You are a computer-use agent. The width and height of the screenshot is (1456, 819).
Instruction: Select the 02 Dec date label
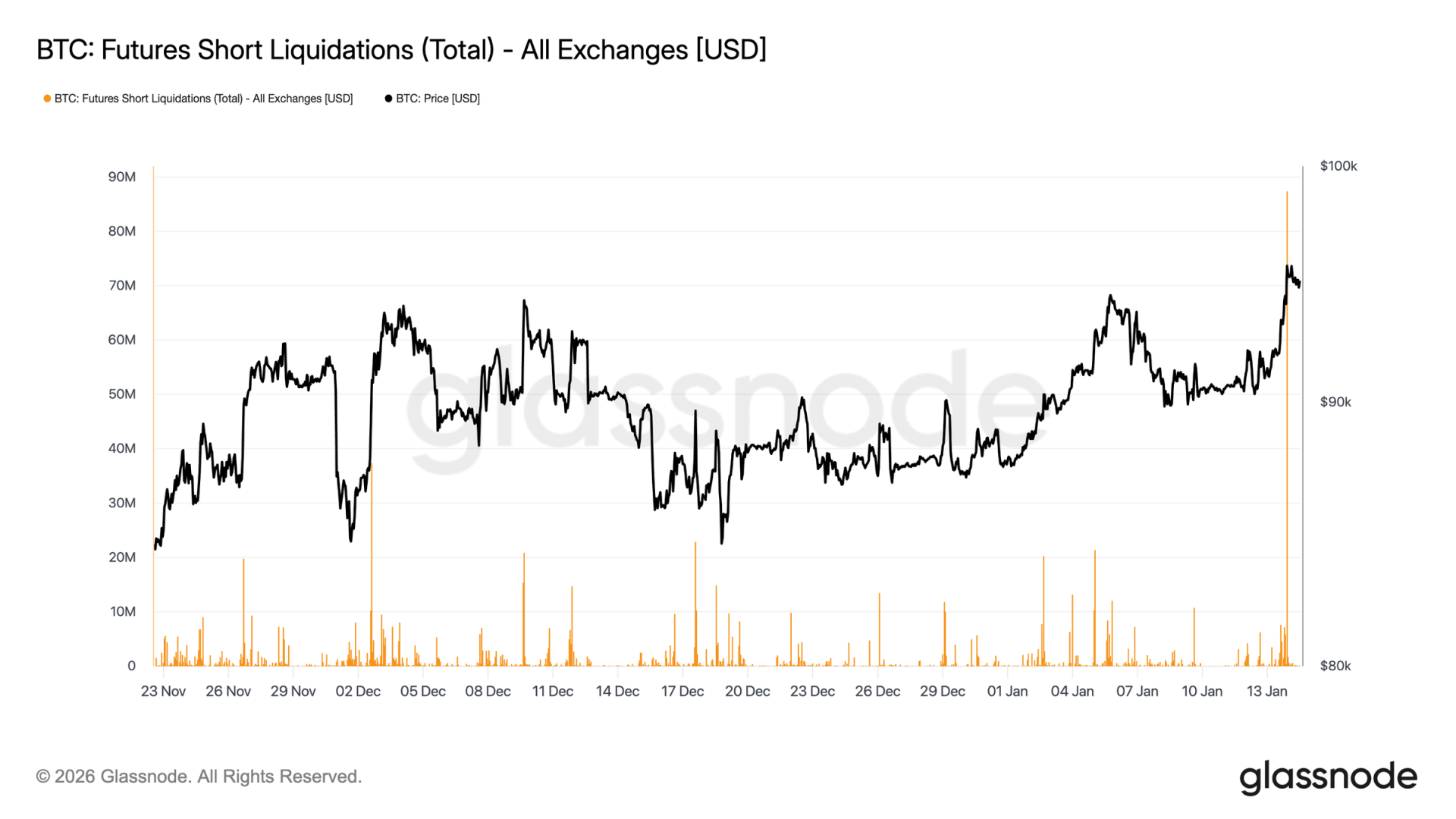(358, 692)
